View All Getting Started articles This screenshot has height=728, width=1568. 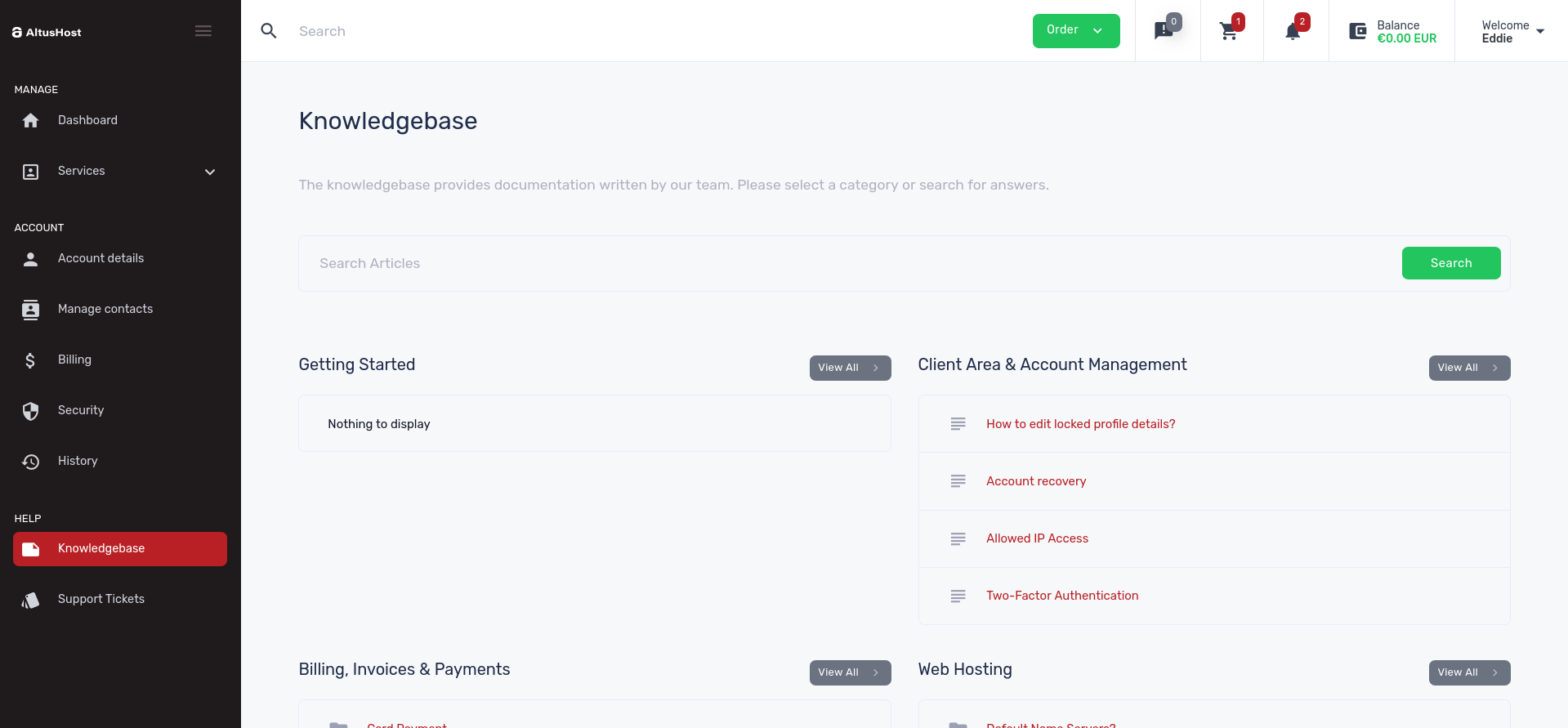pyautogui.click(x=850, y=368)
